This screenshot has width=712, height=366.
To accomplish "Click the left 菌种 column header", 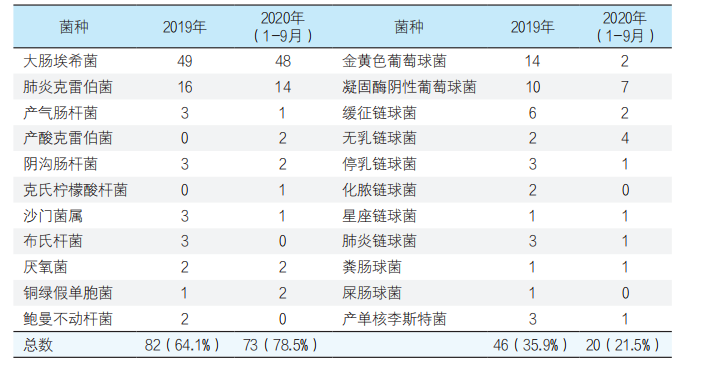I will click(74, 27).
